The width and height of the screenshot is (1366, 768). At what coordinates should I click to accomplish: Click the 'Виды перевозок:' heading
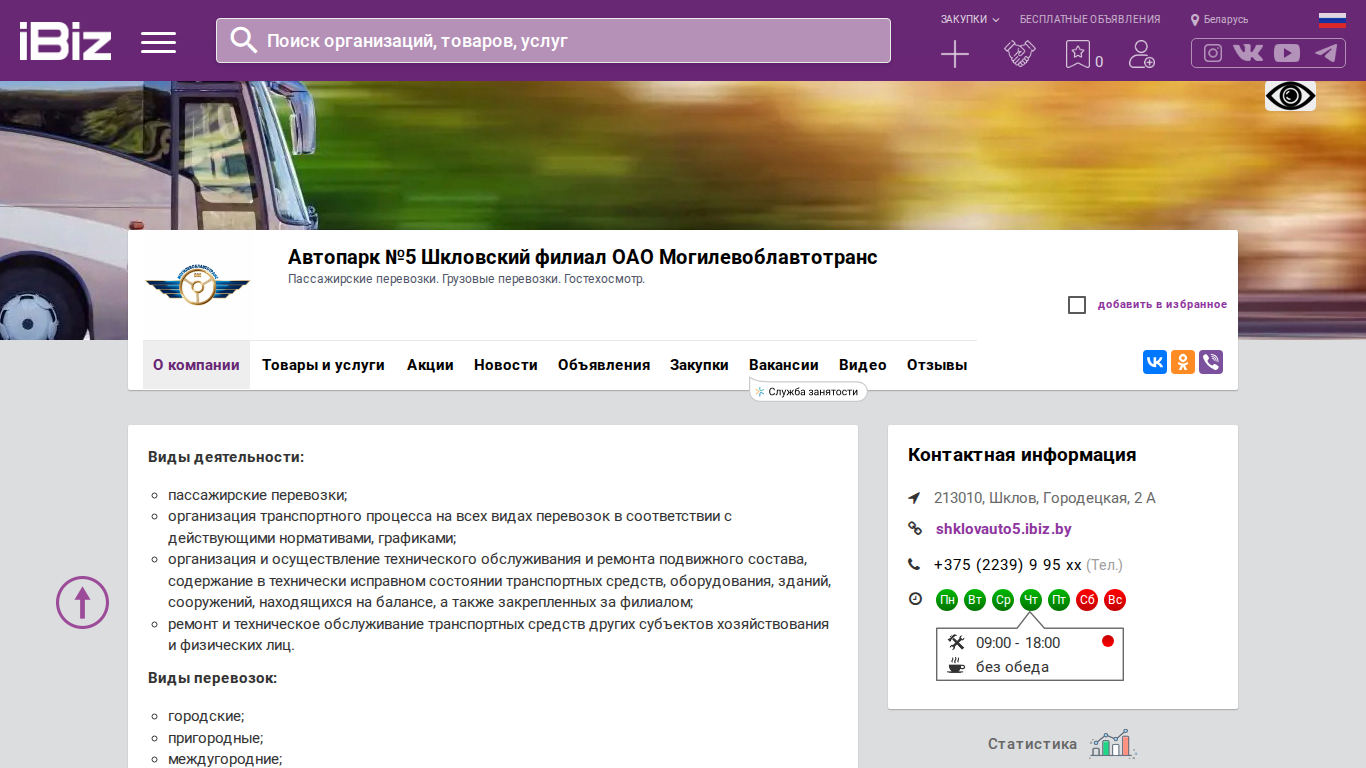[212, 678]
